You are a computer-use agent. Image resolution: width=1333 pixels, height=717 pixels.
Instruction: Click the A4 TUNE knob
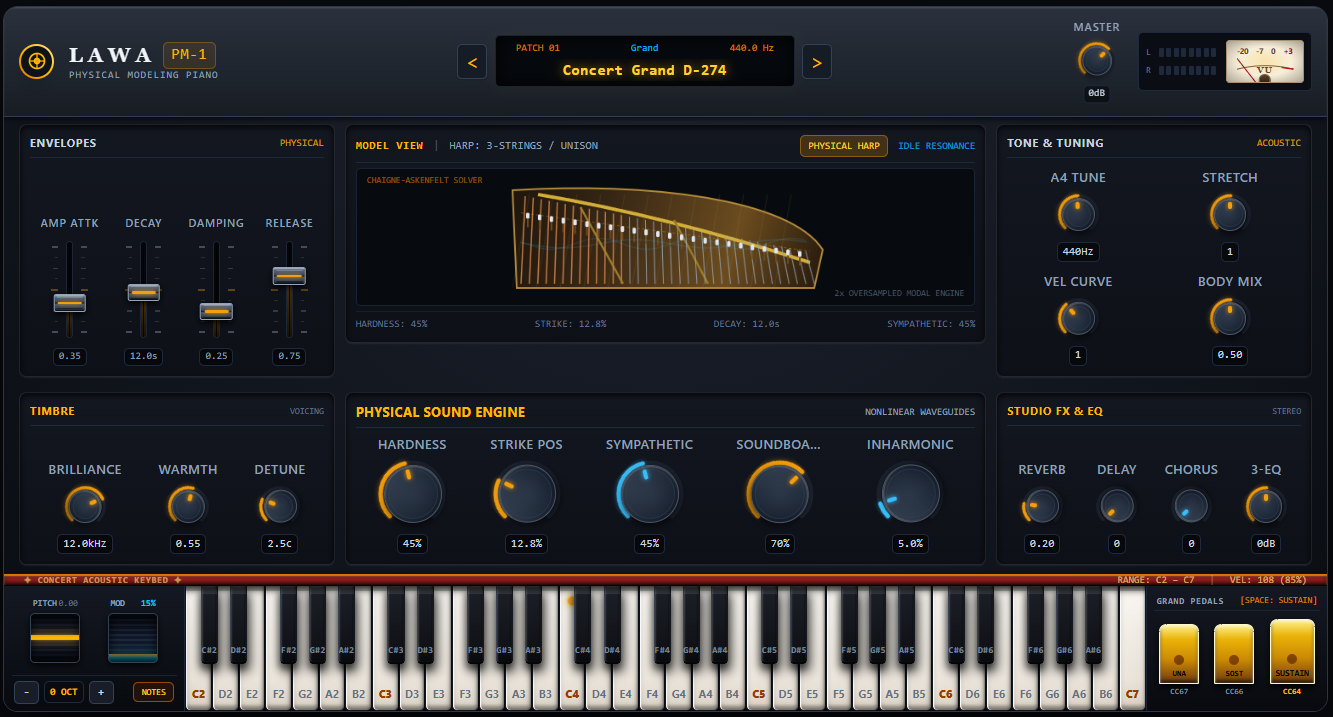pyautogui.click(x=1078, y=214)
